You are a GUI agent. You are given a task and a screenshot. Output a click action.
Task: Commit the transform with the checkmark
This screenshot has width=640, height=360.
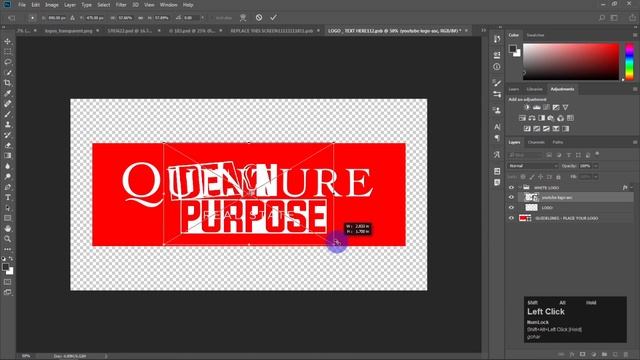pyautogui.click(x=273, y=18)
